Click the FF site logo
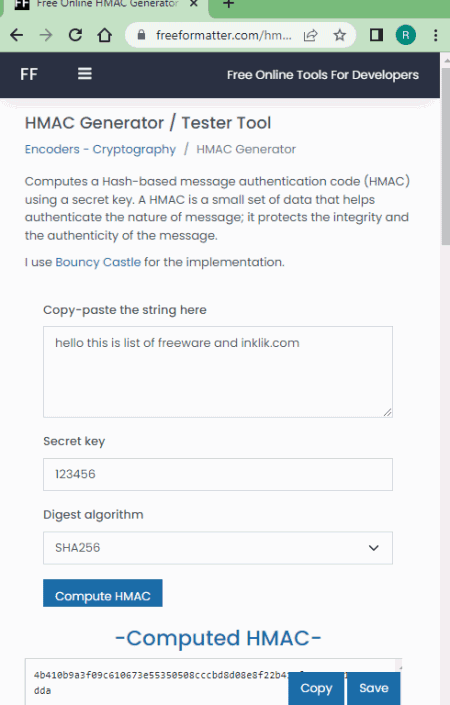Image resolution: width=450 pixels, height=705 pixels. tap(29, 74)
